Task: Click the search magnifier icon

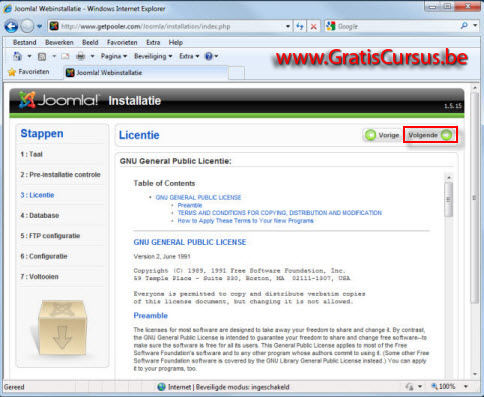Action: [x=464, y=26]
